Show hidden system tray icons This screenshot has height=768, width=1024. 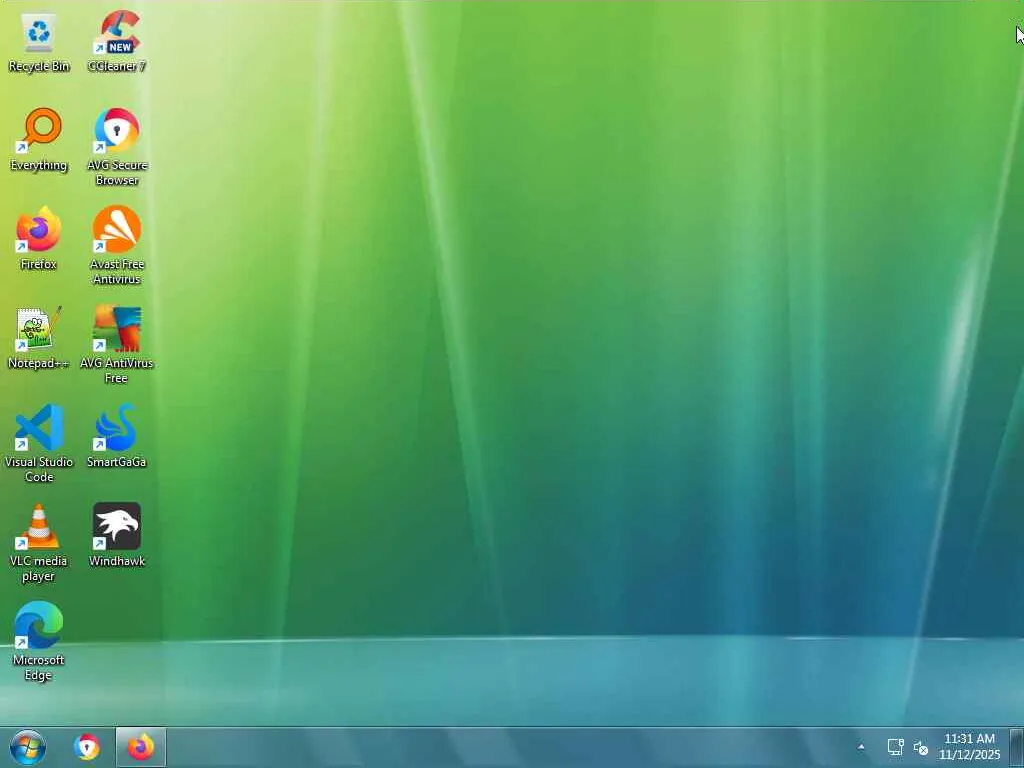tap(861, 747)
